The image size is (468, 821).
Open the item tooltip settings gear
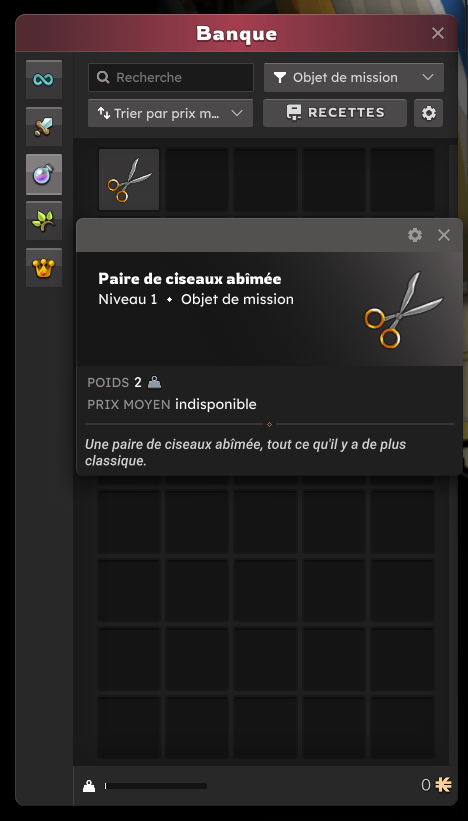click(x=415, y=235)
